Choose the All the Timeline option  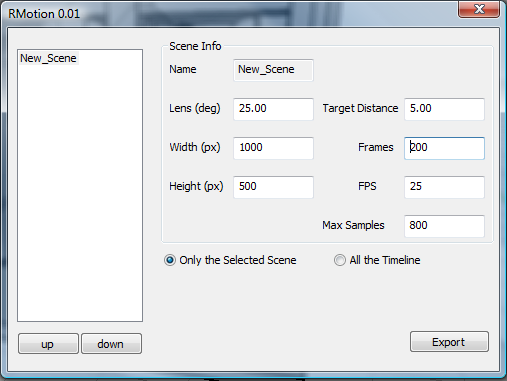[340, 260]
